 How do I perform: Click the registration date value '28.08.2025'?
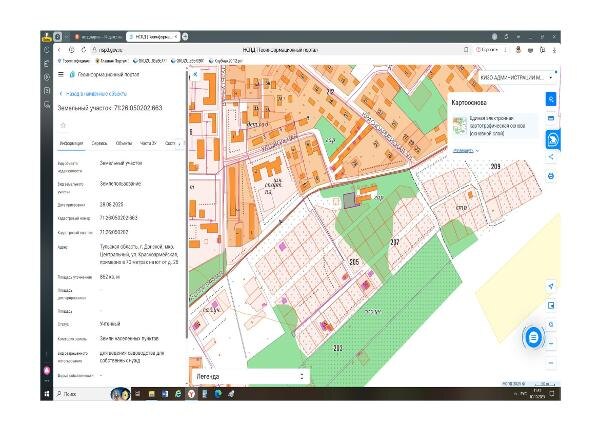pyautogui.click(x=111, y=204)
